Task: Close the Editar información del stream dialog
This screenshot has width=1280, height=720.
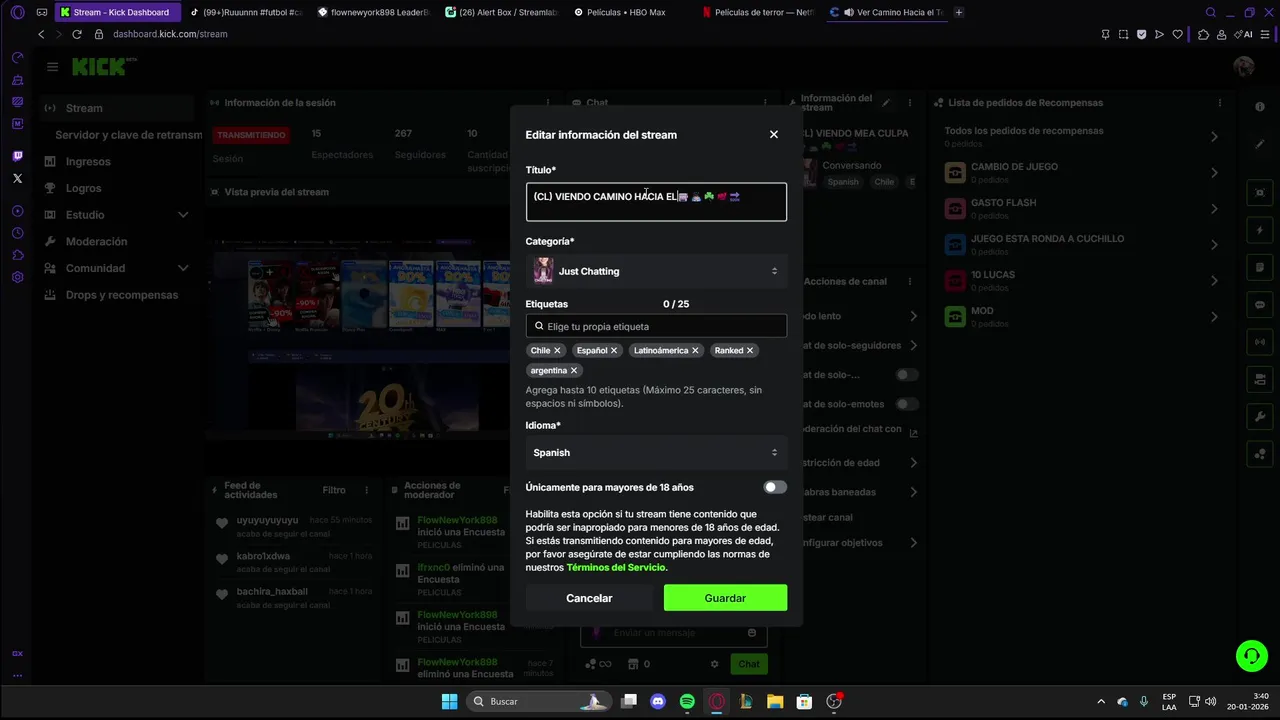Action: [x=773, y=134]
